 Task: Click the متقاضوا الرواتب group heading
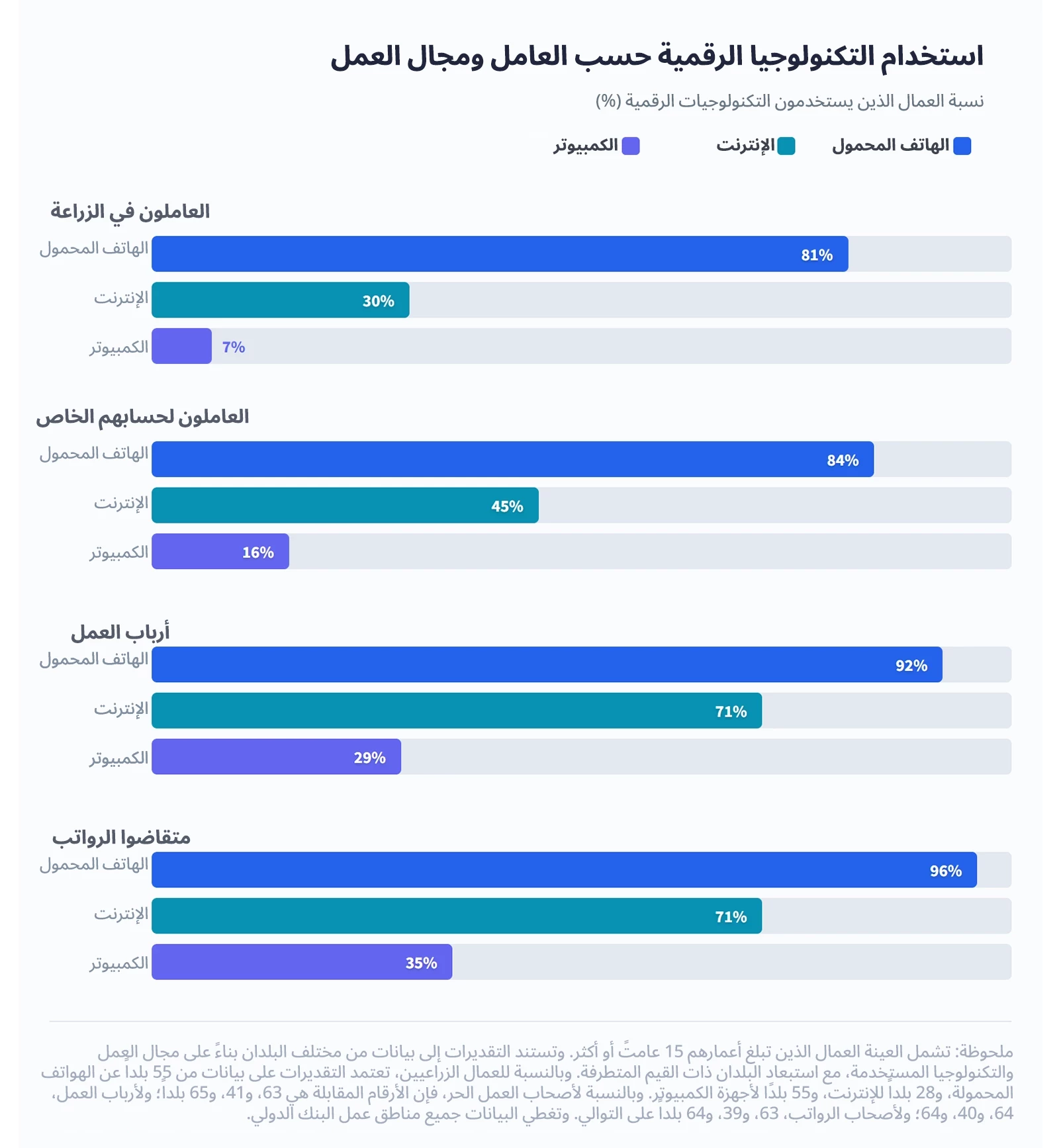click(x=121, y=838)
